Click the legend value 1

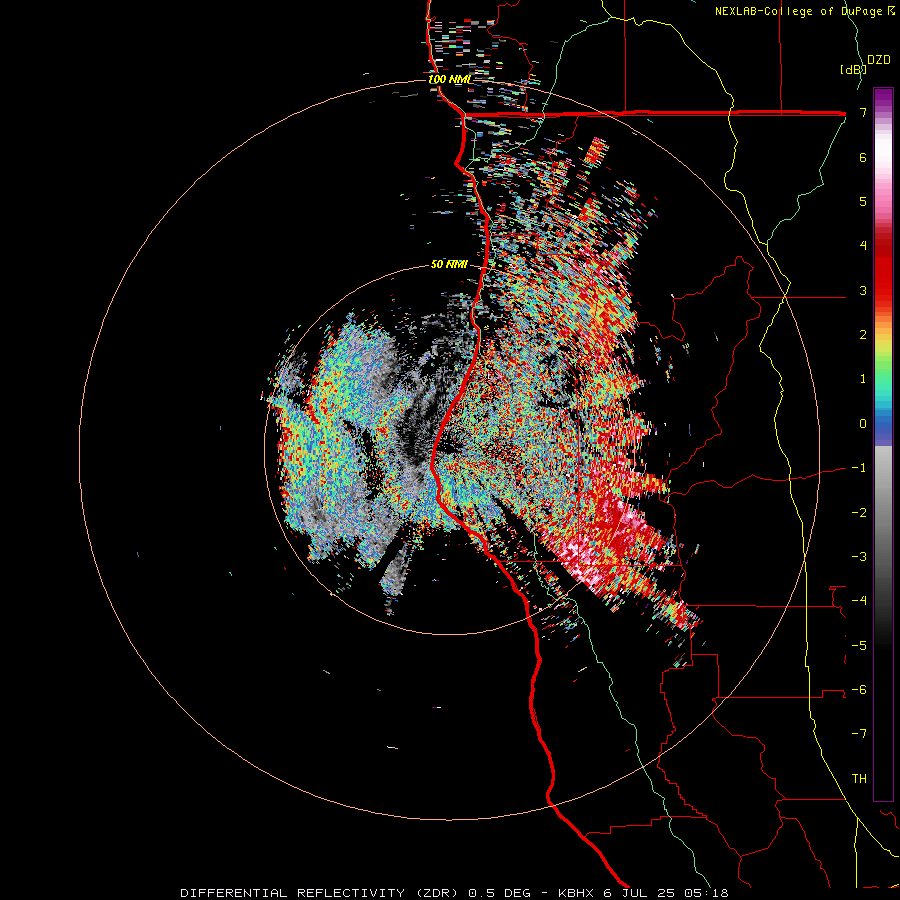point(863,379)
